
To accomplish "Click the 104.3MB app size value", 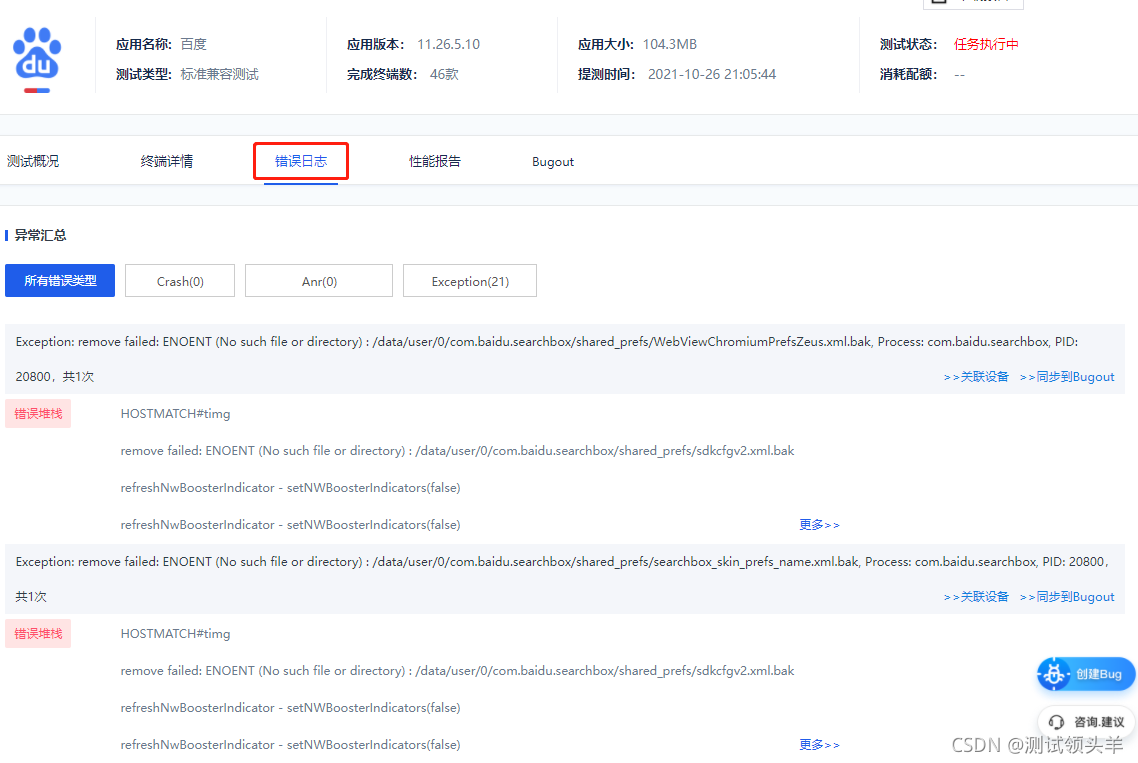I will tap(670, 44).
